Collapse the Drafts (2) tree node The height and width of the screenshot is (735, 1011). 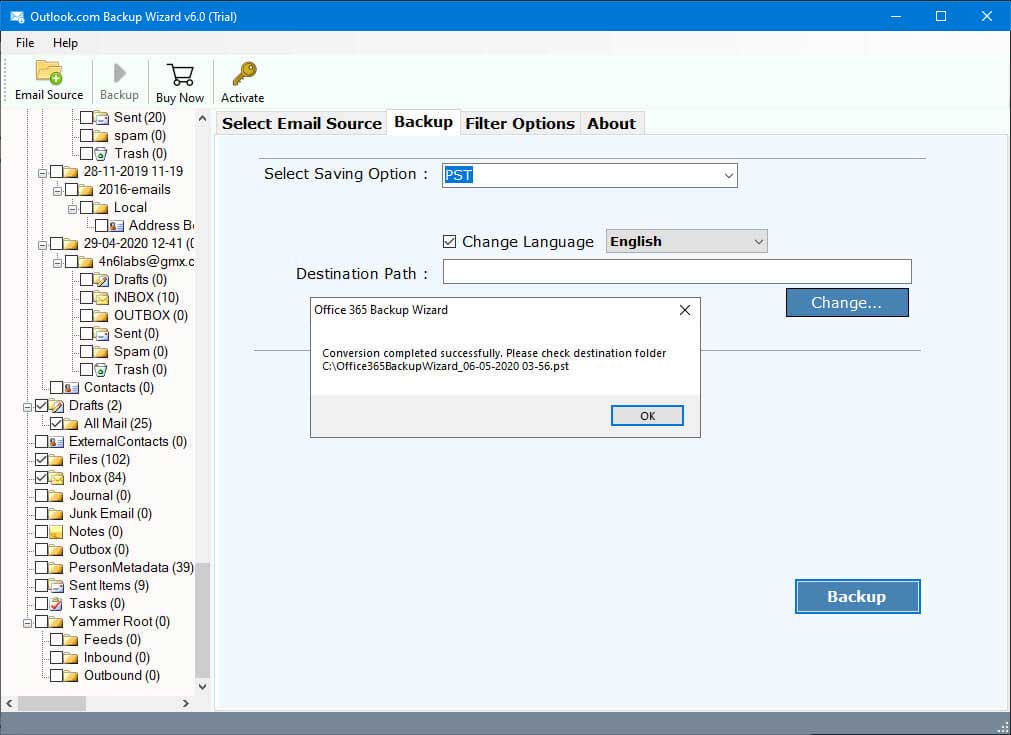[28, 407]
